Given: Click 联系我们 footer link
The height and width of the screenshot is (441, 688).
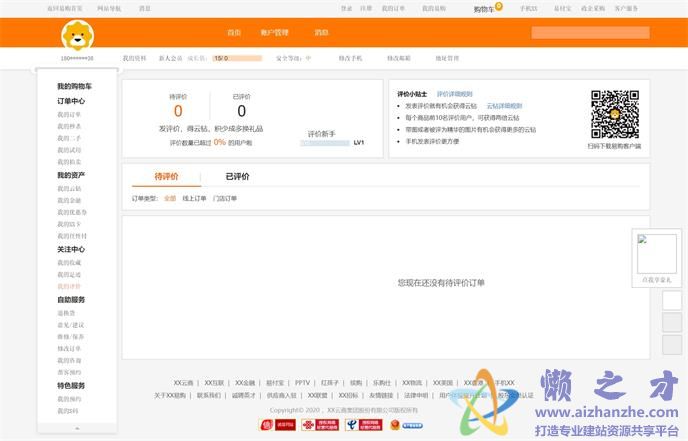Looking at the screenshot, I should (x=209, y=395).
